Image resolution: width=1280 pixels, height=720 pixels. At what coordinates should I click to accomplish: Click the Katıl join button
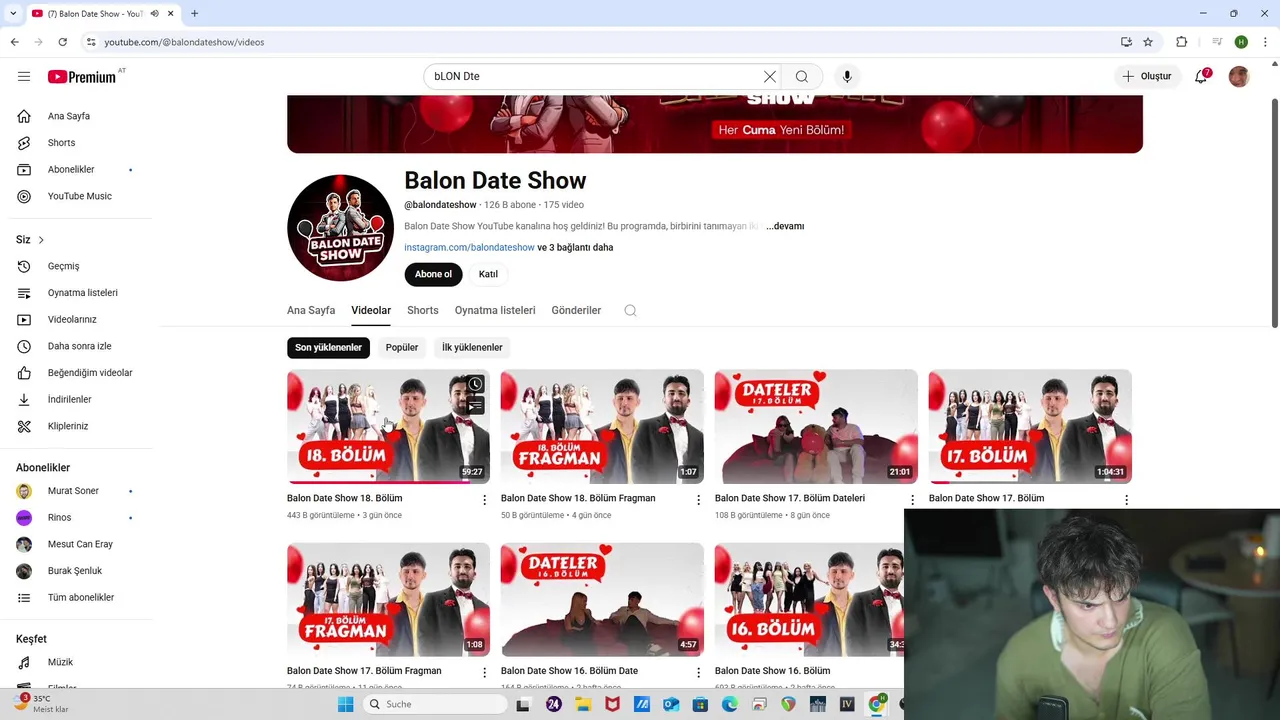click(x=488, y=274)
